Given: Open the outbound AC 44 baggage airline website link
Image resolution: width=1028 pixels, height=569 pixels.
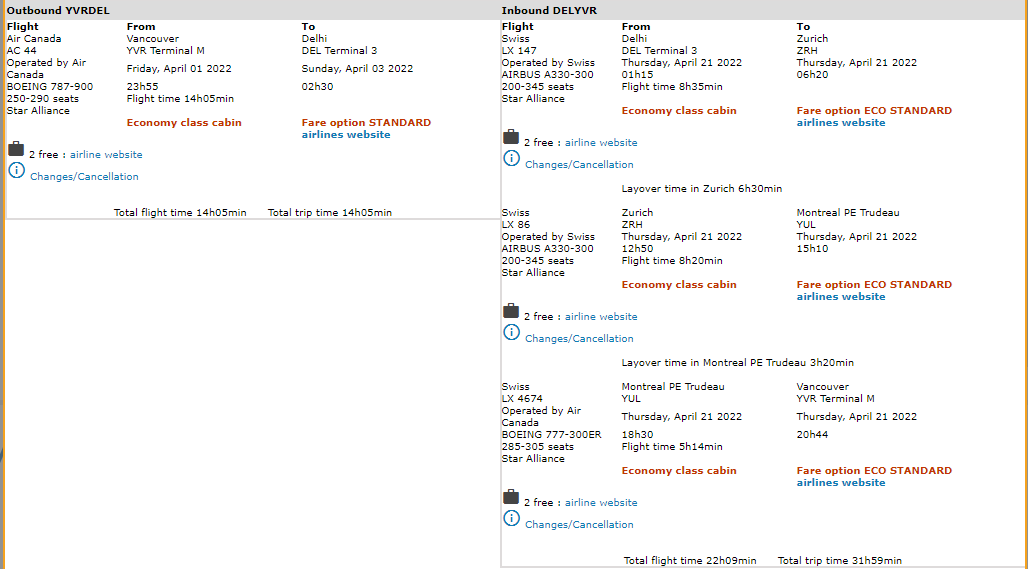Looking at the screenshot, I should point(106,155).
